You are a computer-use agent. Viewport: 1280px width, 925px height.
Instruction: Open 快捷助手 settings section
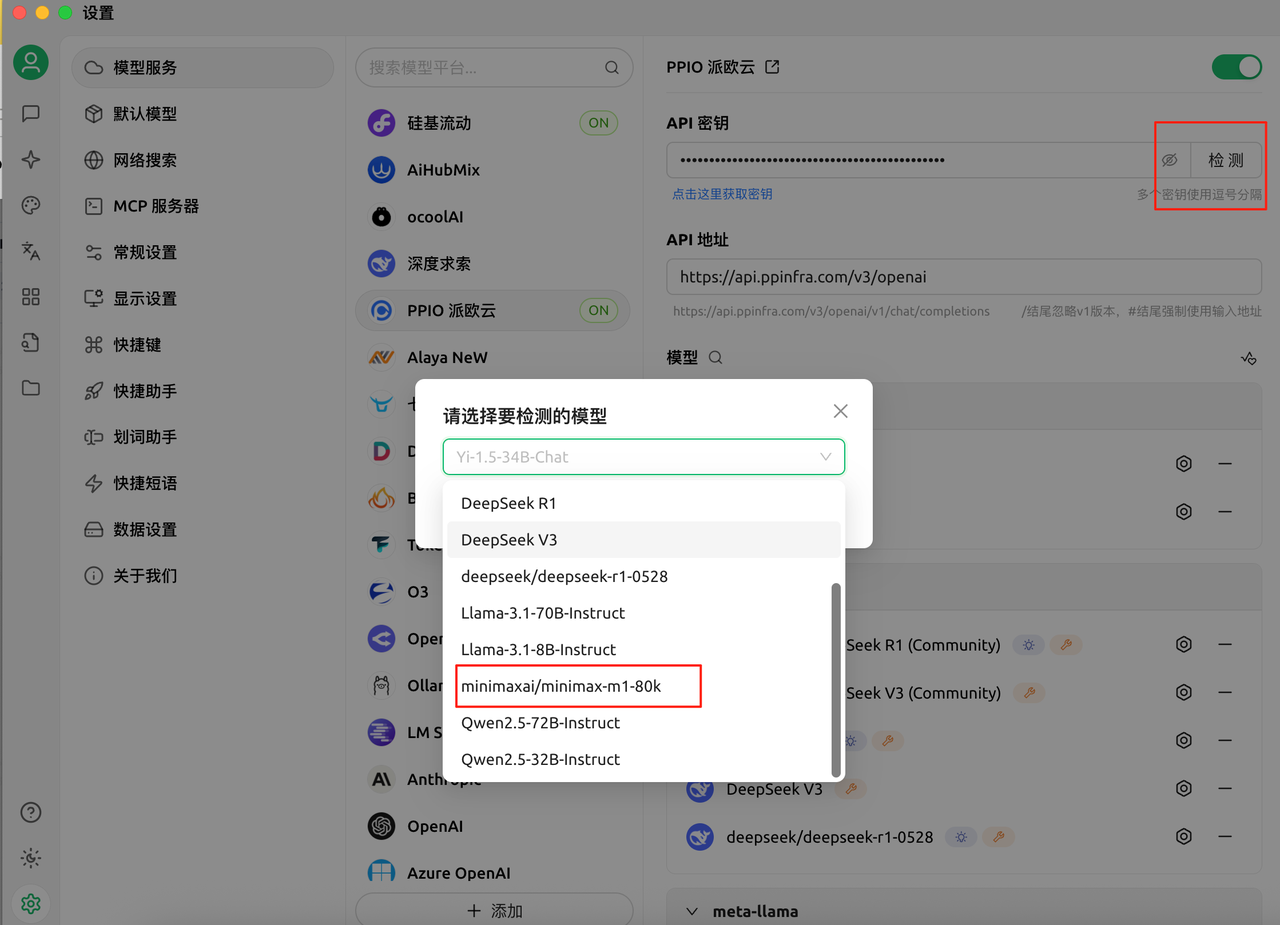pos(203,391)
